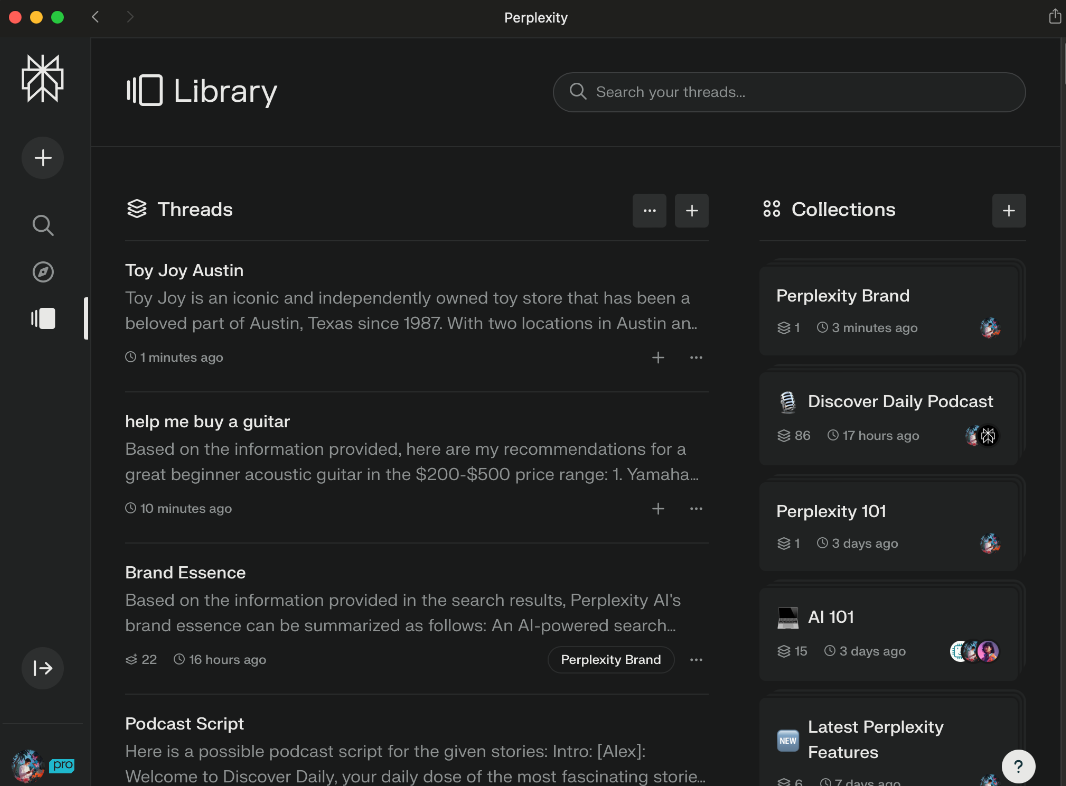
Task: Click the 1 minutes ago timestamp
Action: point(175,358)
